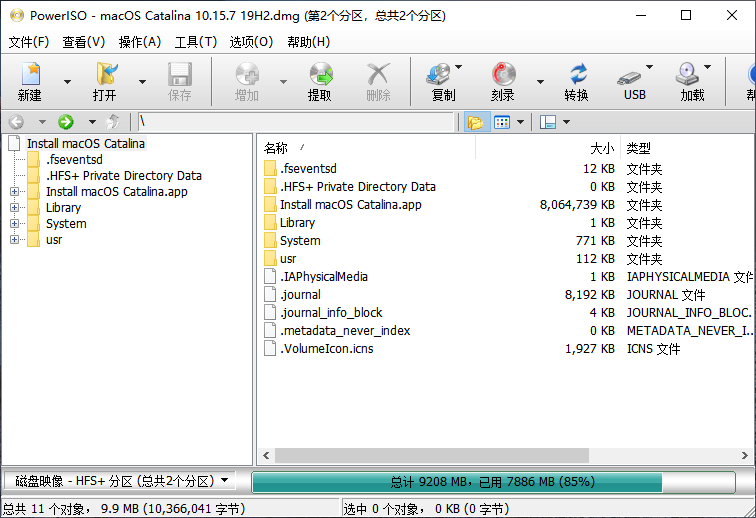Screen dimensions: 756x518
Task: Open the 选项(O) menu
Action: point(251,42)
